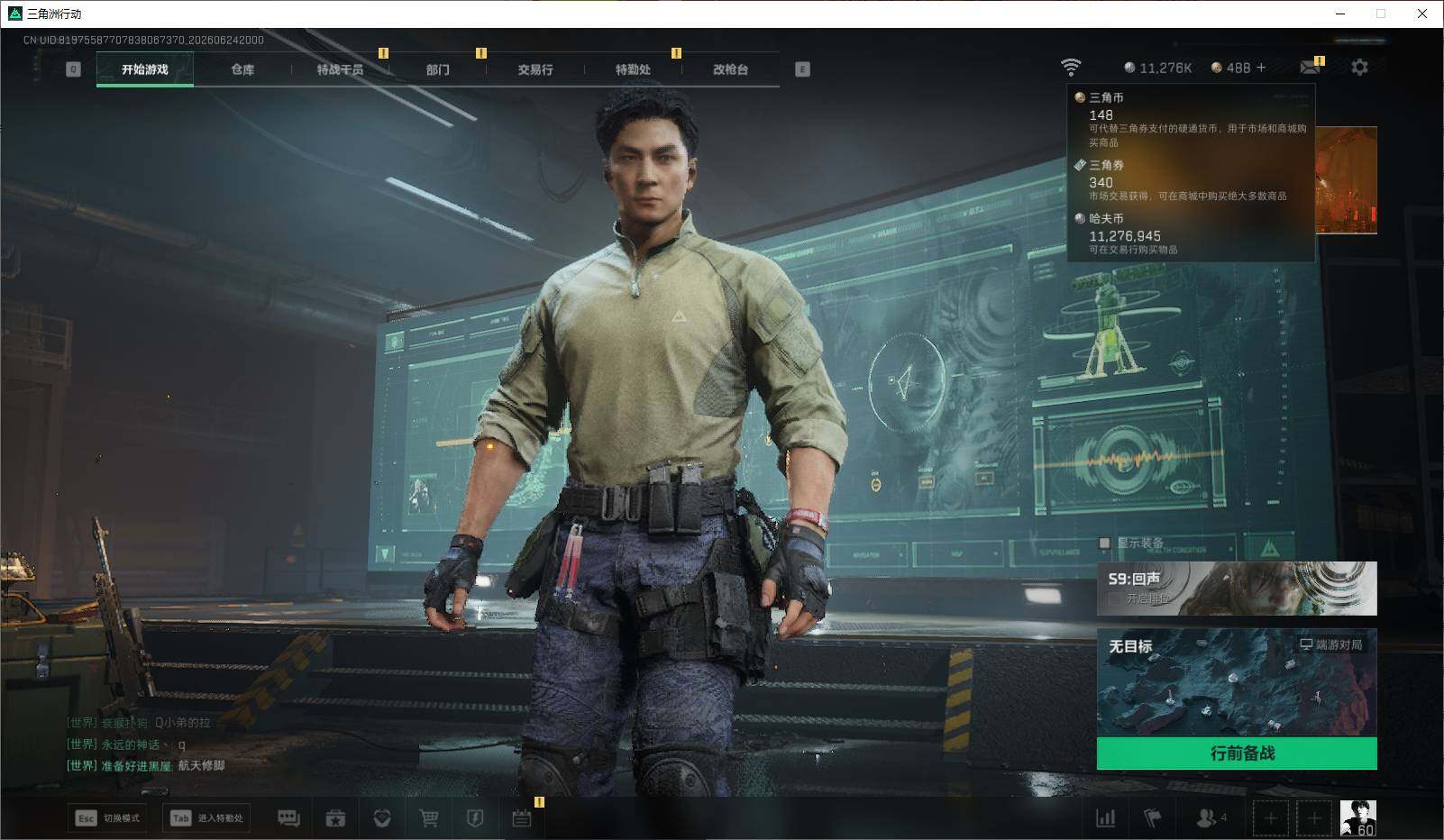Open the 部门 tab
The width and height of the screenshot is (1444, 840).
pos(438,69)
